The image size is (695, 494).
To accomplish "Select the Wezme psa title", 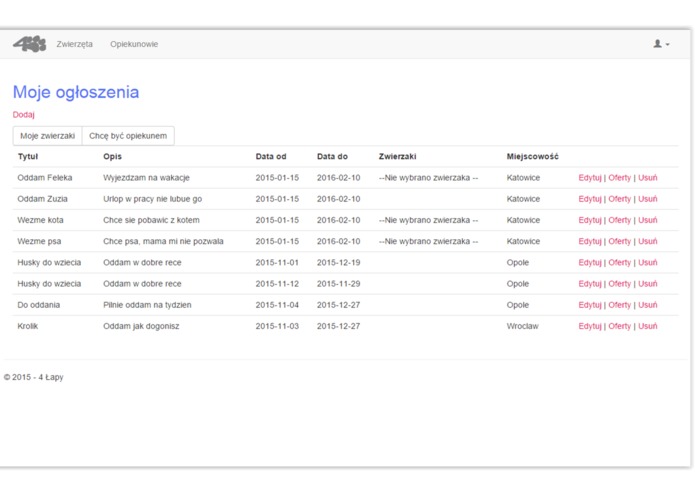I will 39,241.
